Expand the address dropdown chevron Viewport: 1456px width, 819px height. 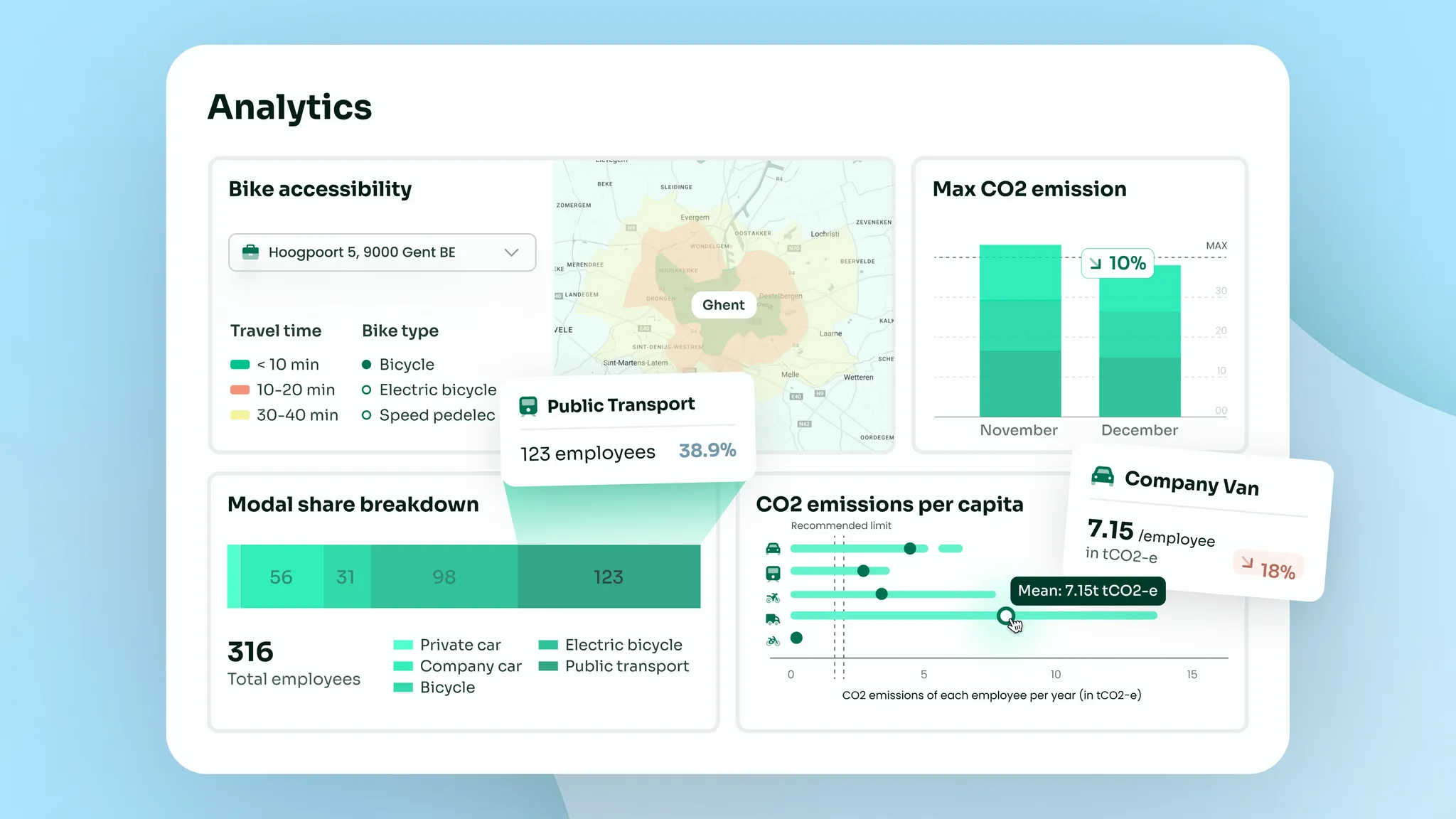511,252
